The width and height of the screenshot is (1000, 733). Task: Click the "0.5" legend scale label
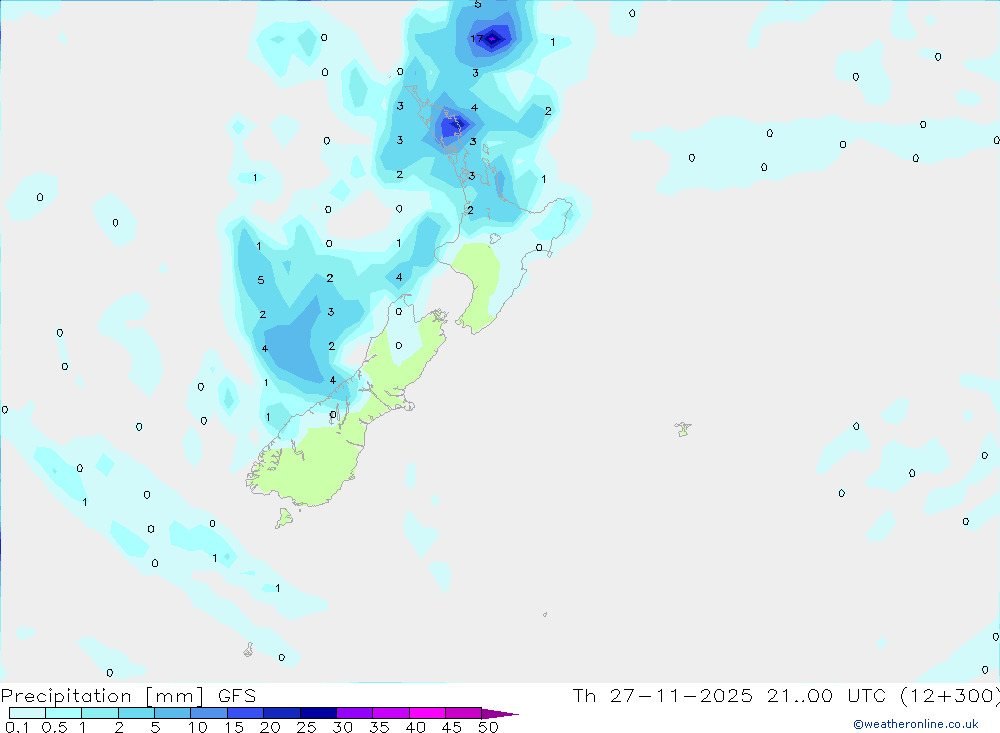[x=54, y=727]
